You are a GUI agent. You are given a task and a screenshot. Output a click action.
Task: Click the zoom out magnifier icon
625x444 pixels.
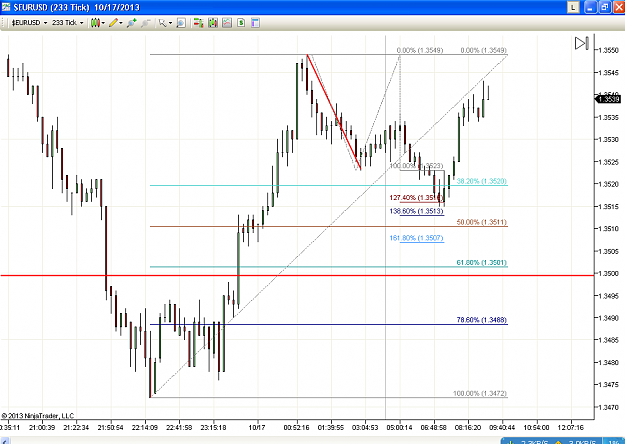coord(145,23)
